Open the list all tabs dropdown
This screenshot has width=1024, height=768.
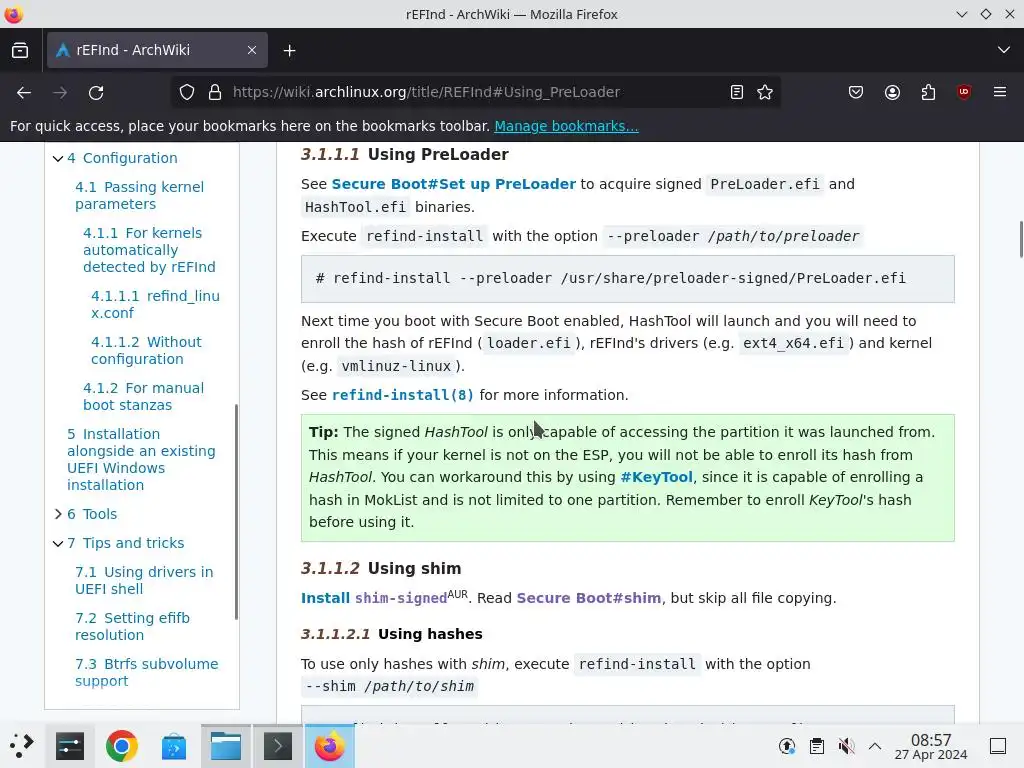point(1004,50)
